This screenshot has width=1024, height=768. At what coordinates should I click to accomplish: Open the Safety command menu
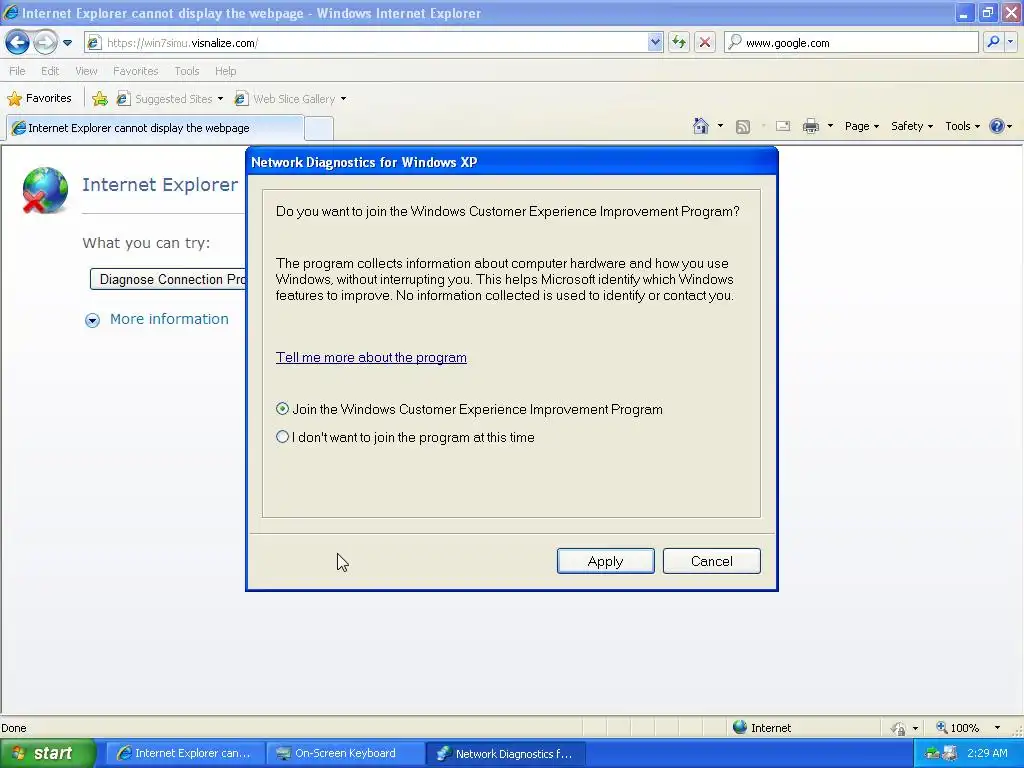pyautogui.click(x=912, y=126)
